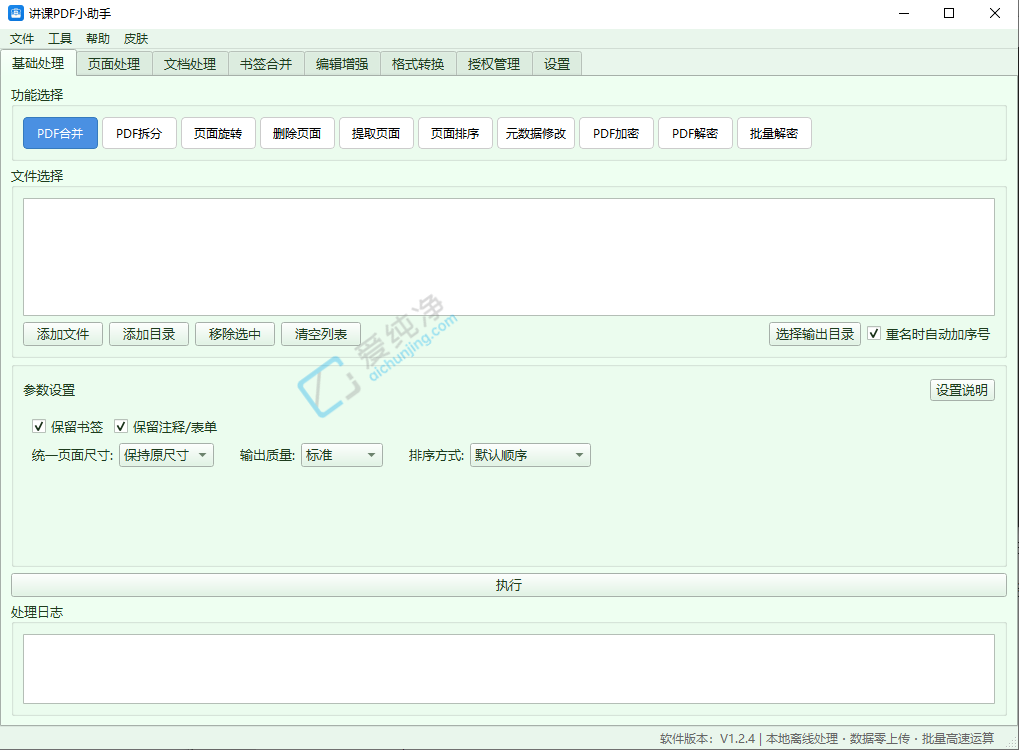Viewport: 1019px width, 750px height.
Task: Select the PDF拆分 function button
Action: coord(139,133)
